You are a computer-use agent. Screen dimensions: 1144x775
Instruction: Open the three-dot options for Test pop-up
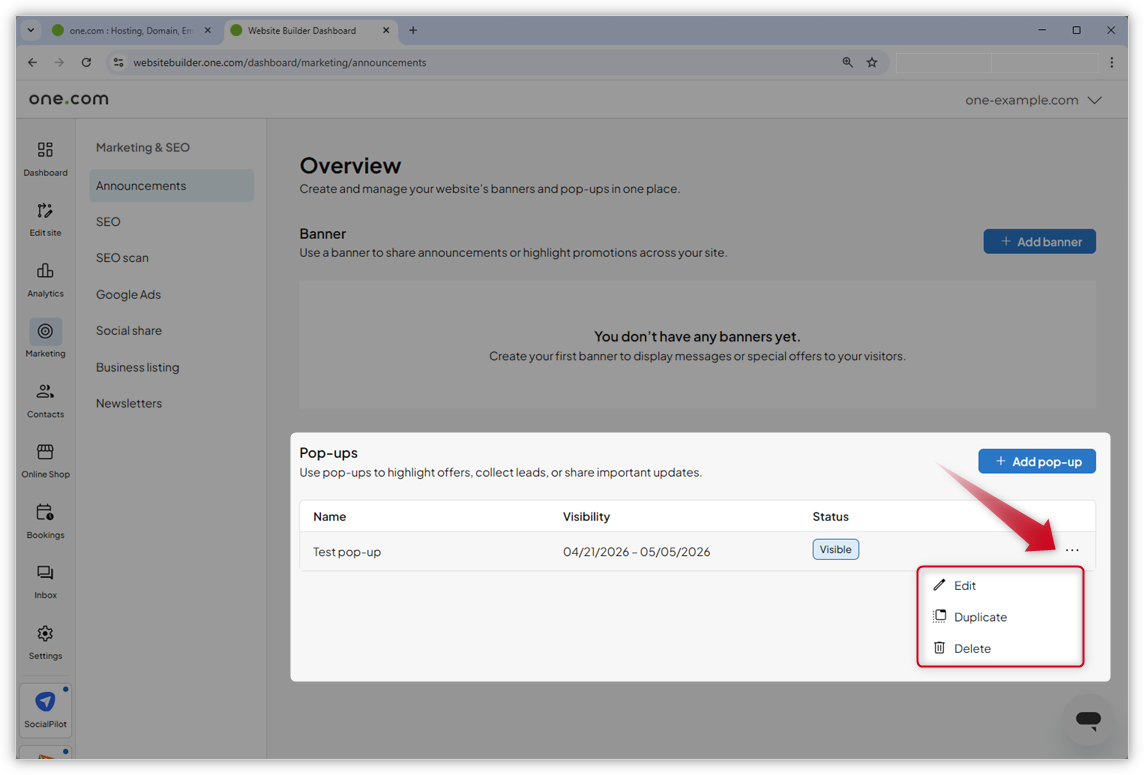(1072, 550)
